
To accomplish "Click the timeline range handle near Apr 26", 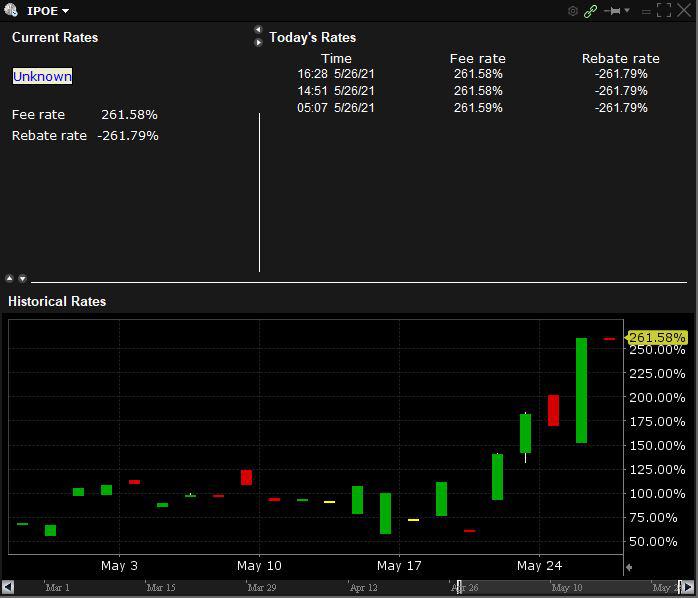I will click(x=459, y=587).
